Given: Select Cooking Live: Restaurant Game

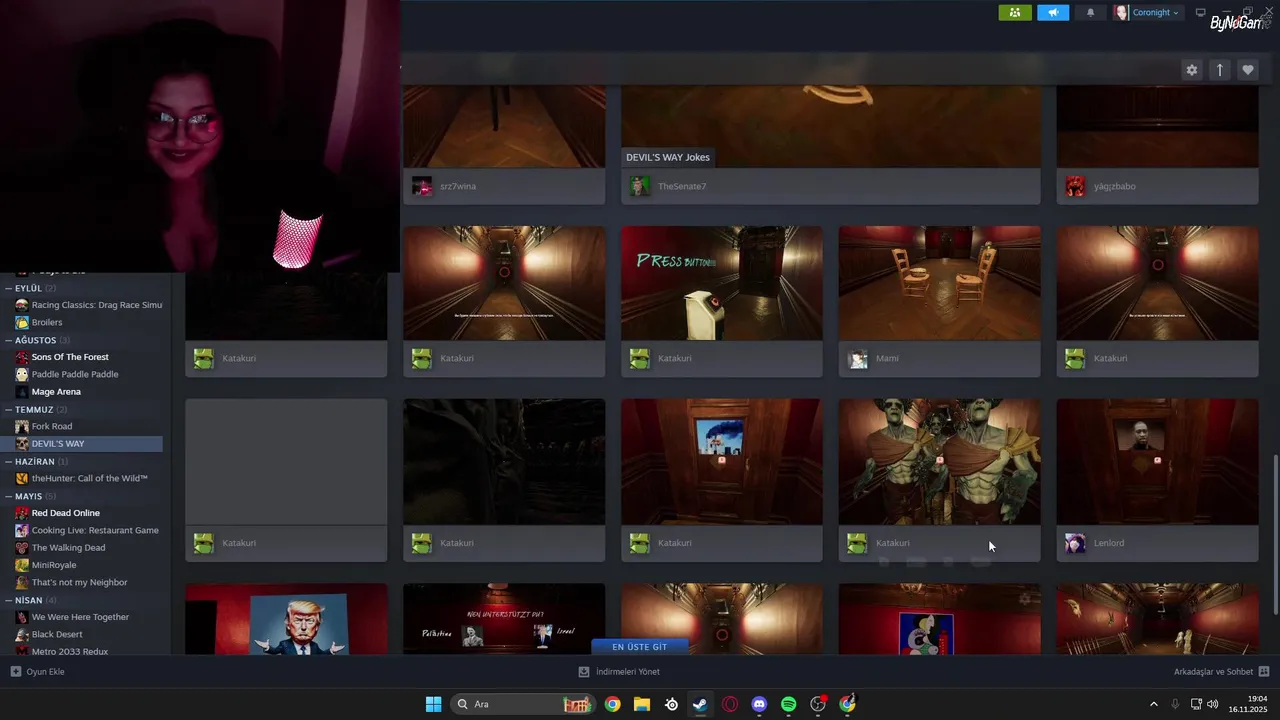Looking at the screenshot, I should (x=88, y=530).
